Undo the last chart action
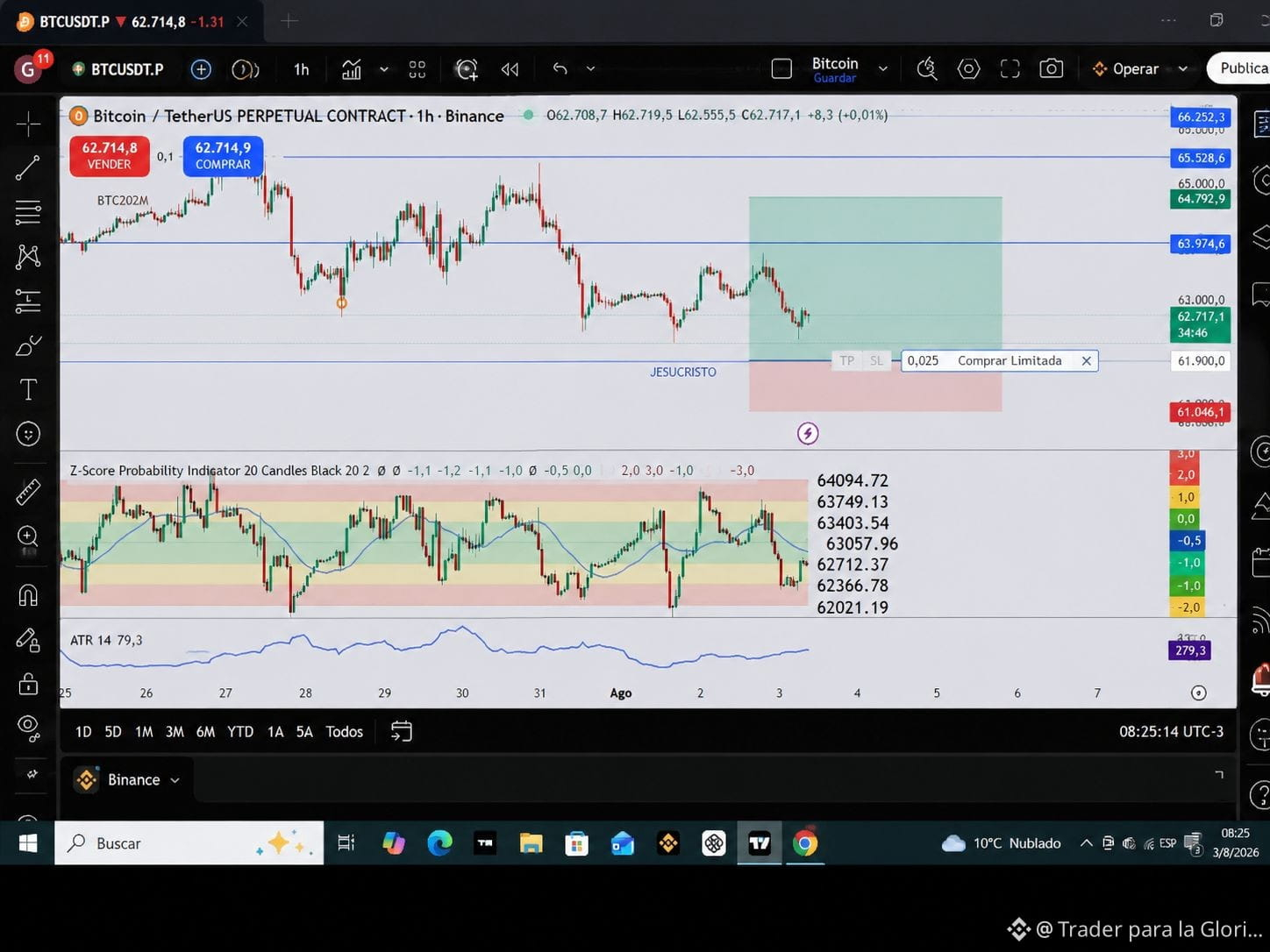This screenshot has height=952, width=1270. click(560, 68)
